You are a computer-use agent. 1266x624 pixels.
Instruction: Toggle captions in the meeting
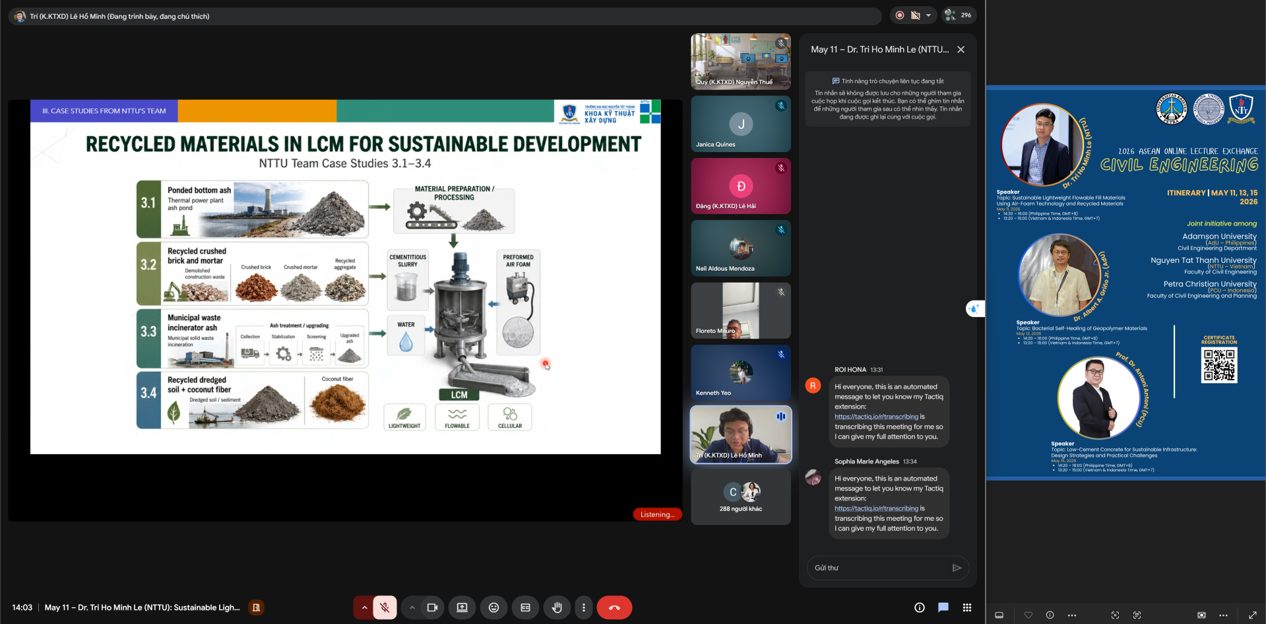tap(525, 607)
